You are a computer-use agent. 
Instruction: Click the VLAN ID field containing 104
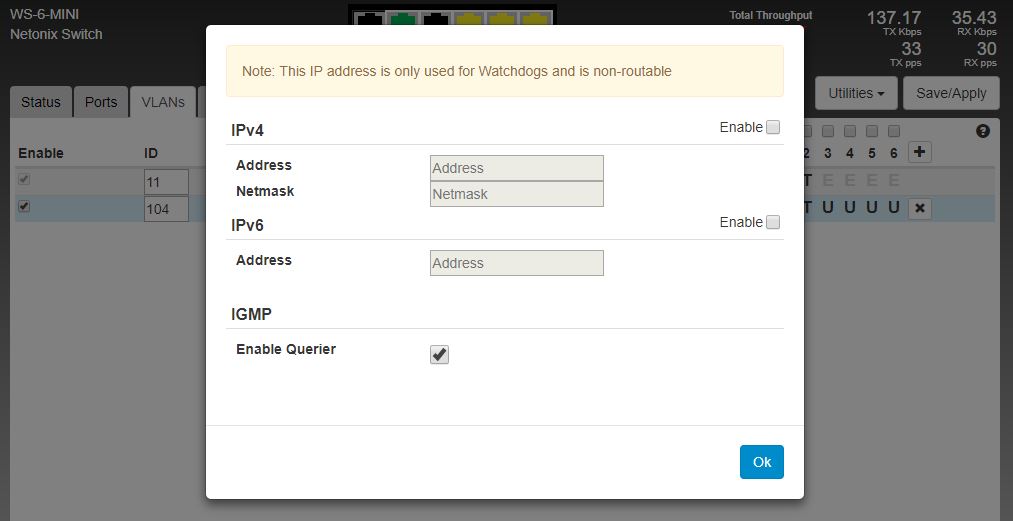point(166,209)
